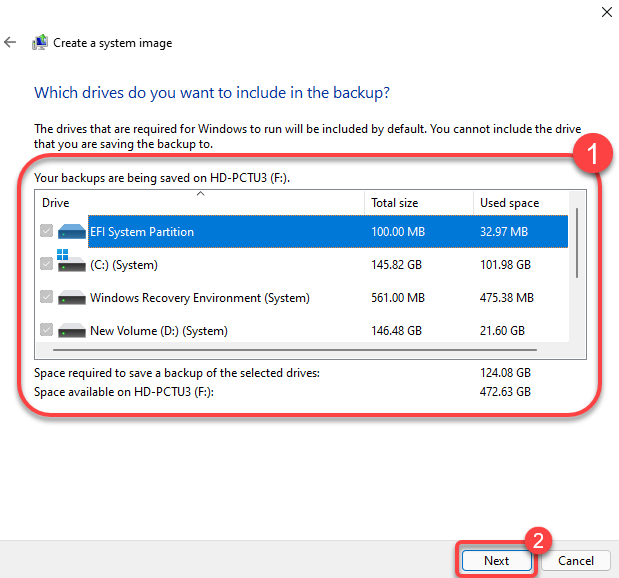Click the C: System drive Windows icon
The width and height of the screenshot is (619, 578).
[71, 261]
